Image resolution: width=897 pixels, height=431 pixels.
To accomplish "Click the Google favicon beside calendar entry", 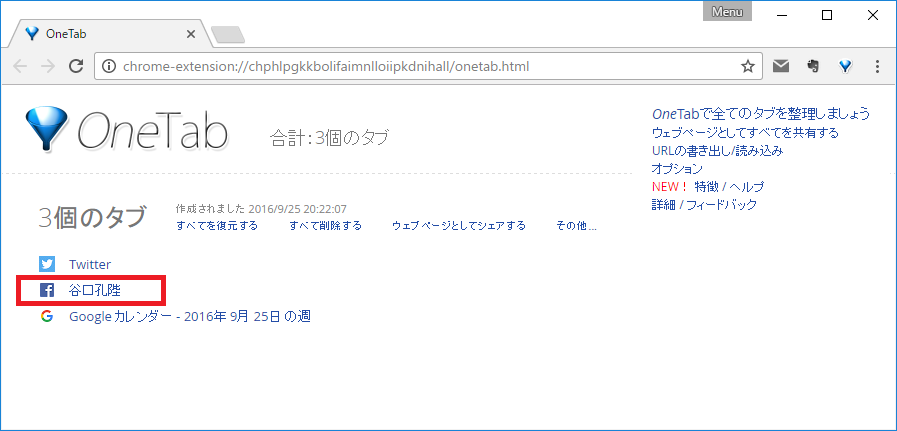I will click(47, 316).
